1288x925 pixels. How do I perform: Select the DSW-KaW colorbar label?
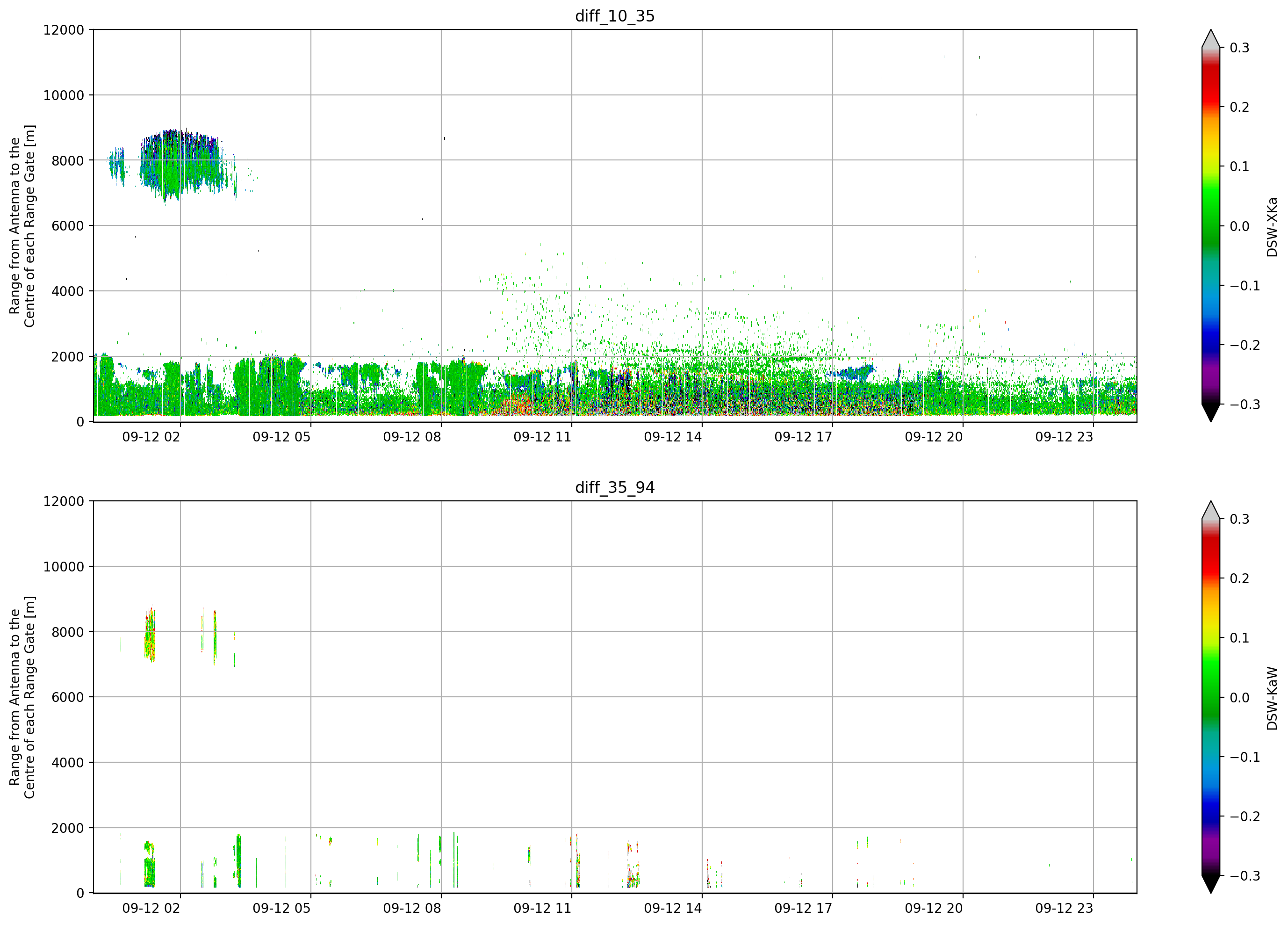coord(1272,698)
